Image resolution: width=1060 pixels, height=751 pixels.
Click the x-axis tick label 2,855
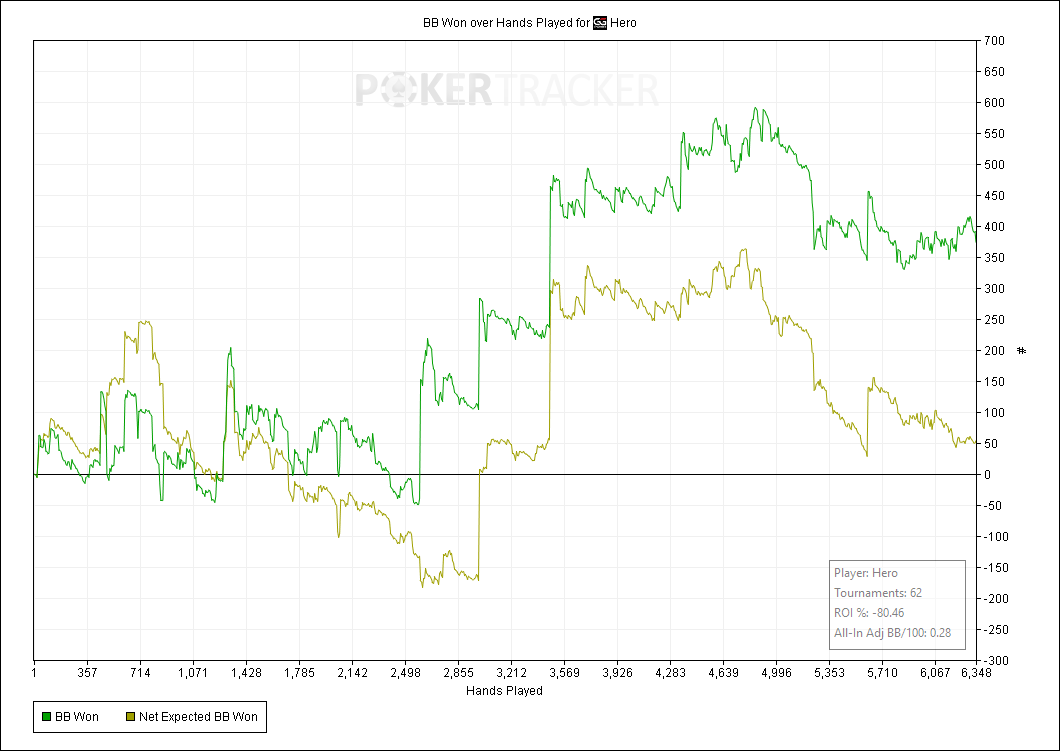pos(458,673)
